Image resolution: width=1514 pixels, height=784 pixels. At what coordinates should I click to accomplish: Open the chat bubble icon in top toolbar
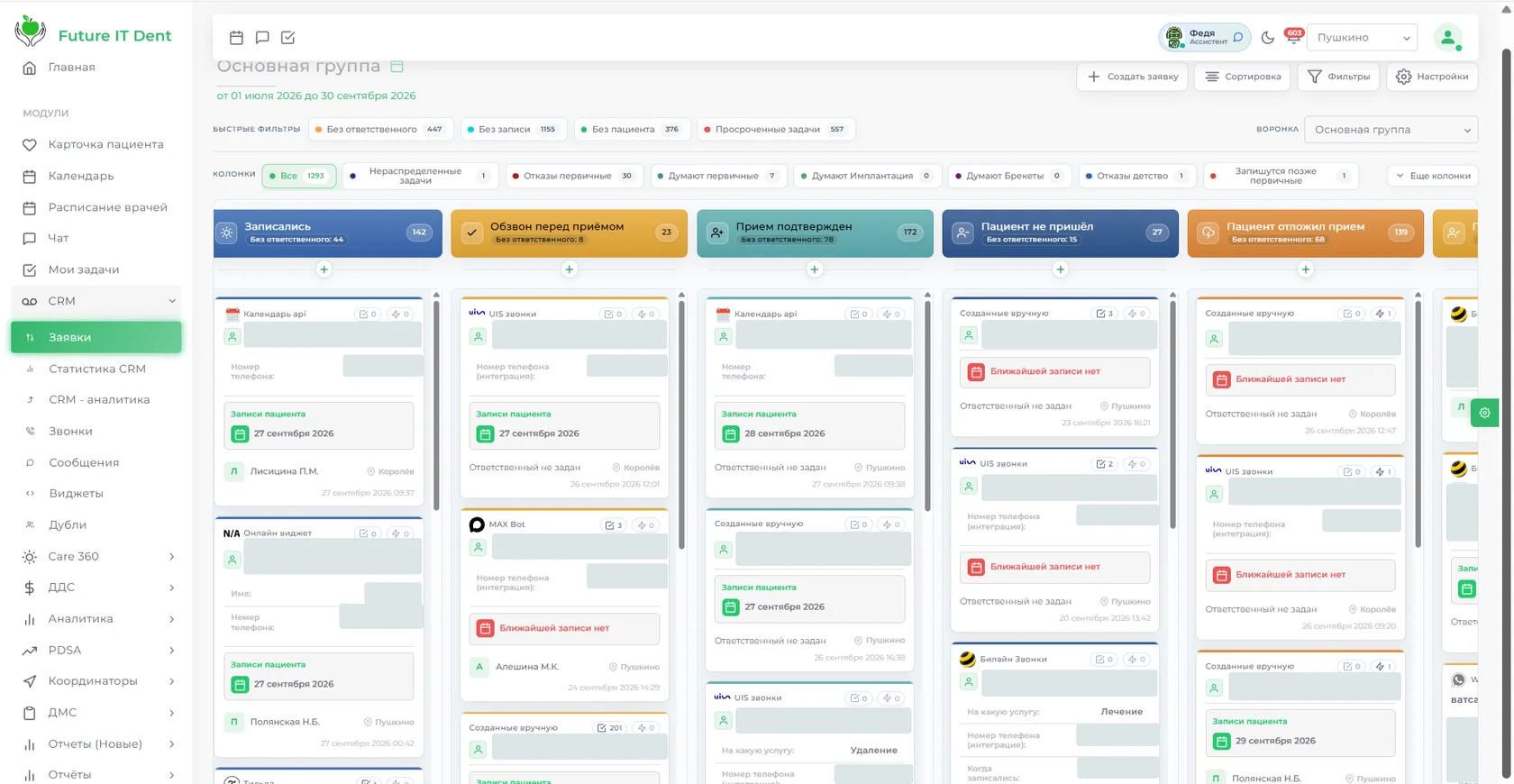[262, 38]
